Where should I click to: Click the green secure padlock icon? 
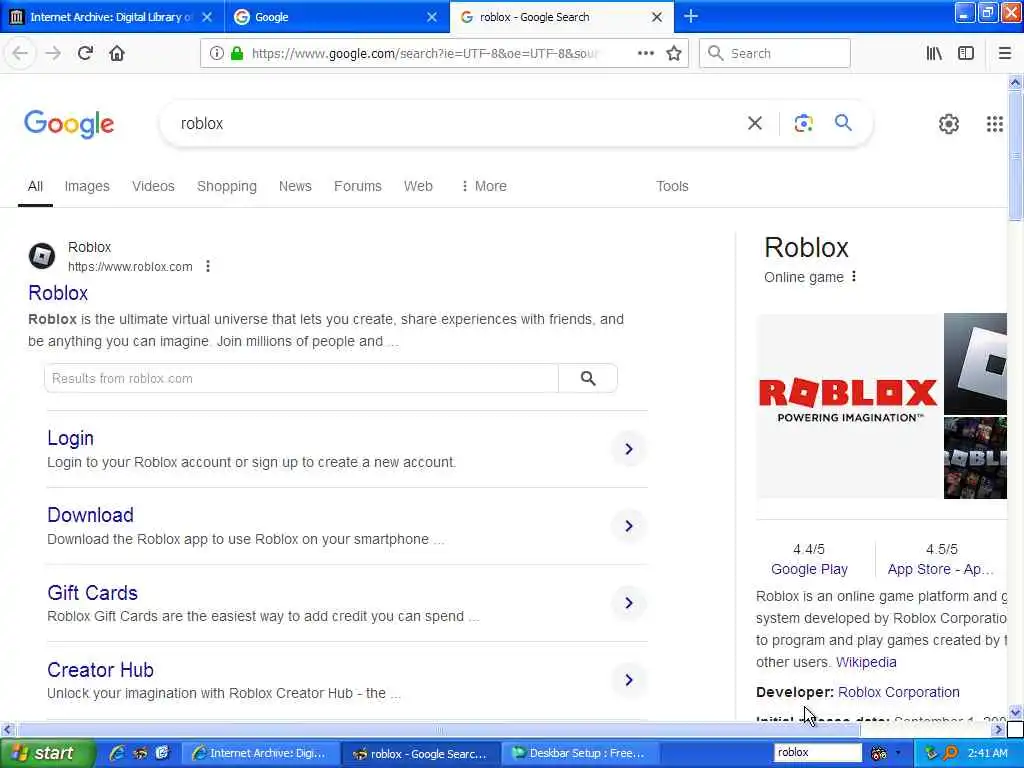[237, 53]
